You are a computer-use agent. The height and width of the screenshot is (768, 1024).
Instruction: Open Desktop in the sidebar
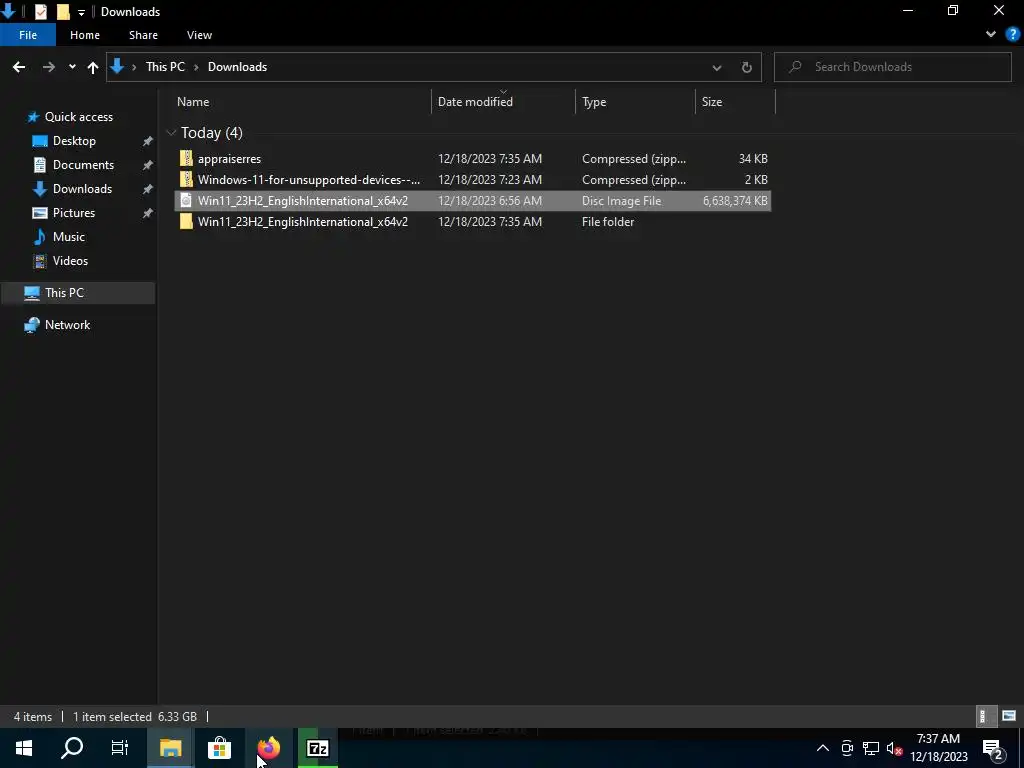[x=74, y=141]
